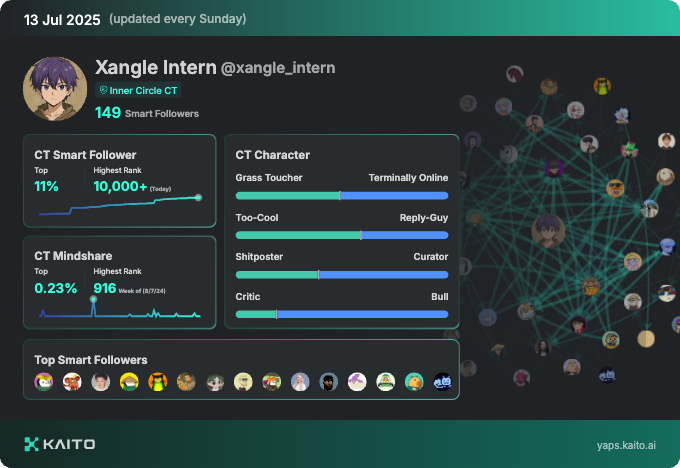
Task: Select the UFO alien follower avatar
Action: (386, 382)
